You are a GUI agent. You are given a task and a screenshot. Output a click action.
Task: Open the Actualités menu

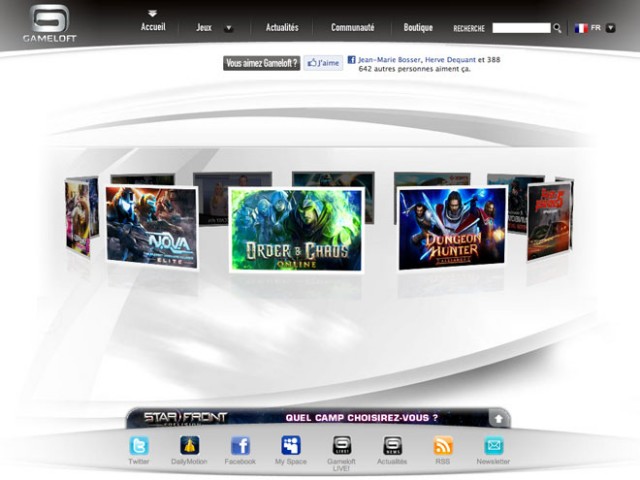[282, 27]
